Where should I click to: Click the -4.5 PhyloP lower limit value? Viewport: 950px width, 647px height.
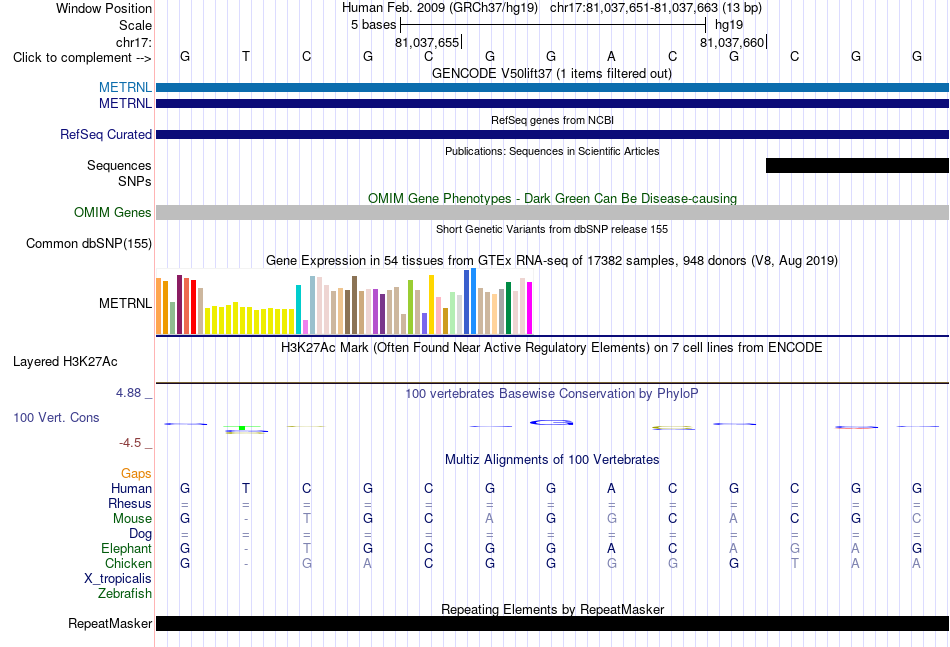click(130, 443)
